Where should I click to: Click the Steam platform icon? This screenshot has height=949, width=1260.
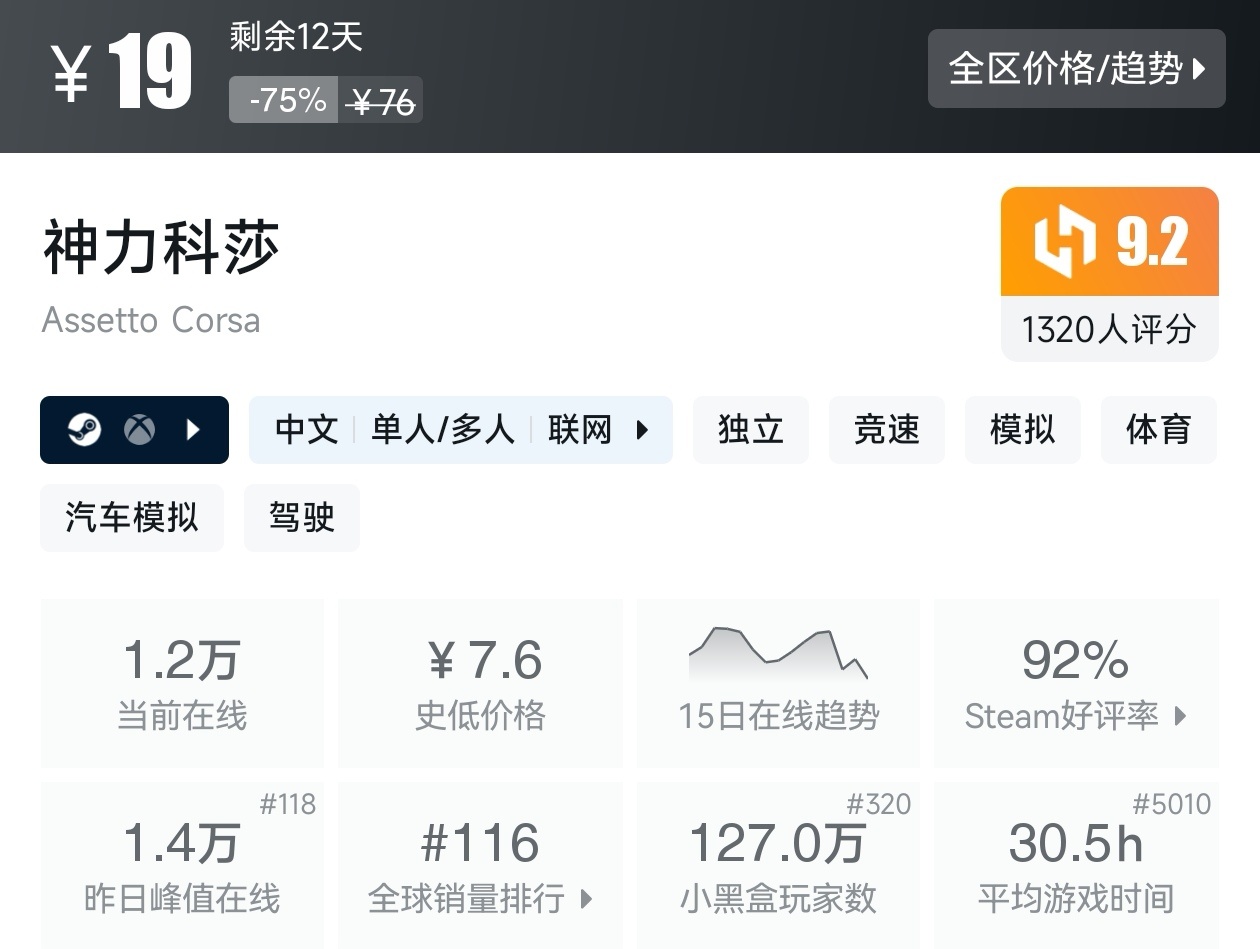coord(85,430)
